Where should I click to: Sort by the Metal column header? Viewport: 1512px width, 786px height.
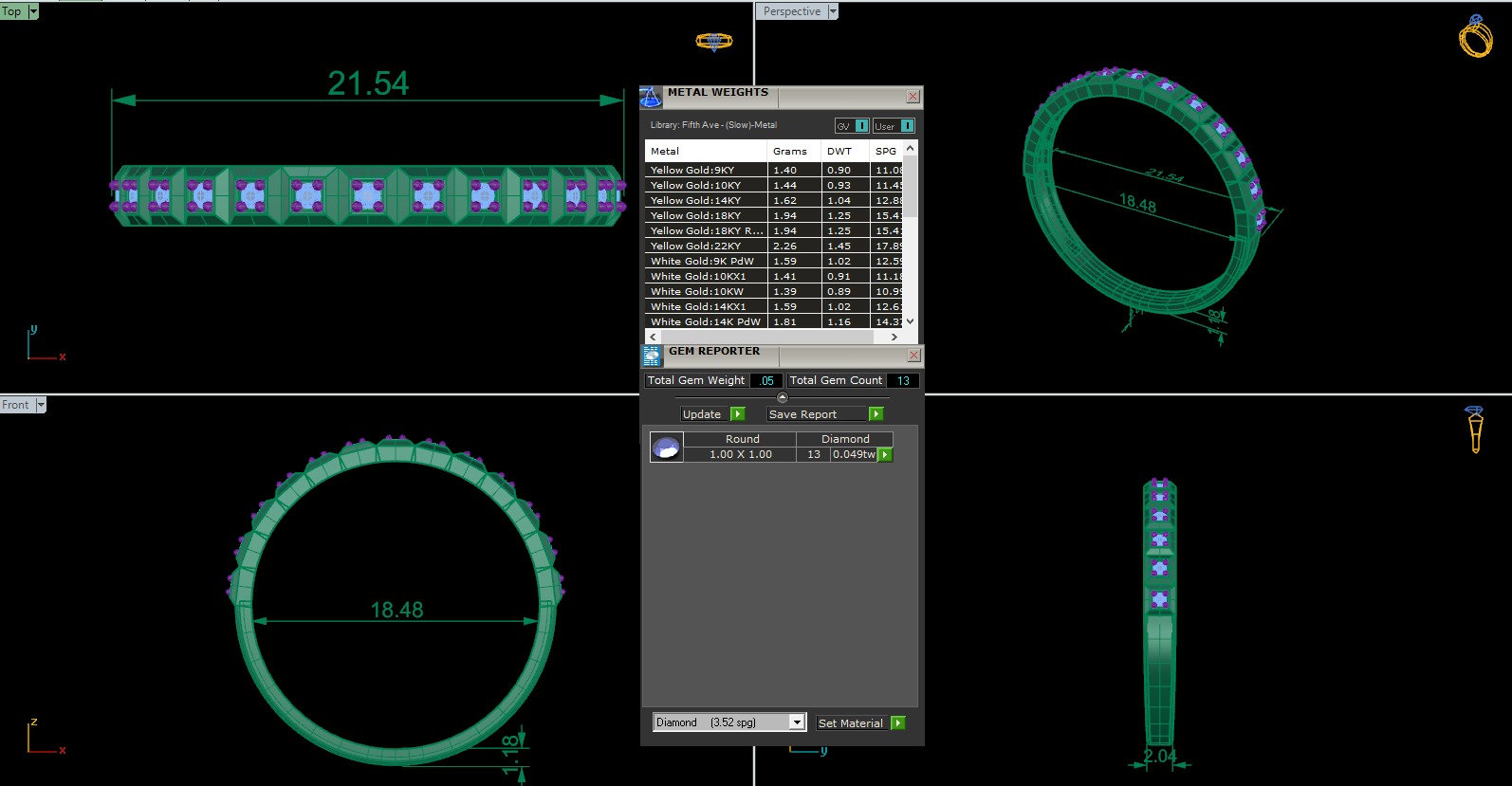click(706, 151)
